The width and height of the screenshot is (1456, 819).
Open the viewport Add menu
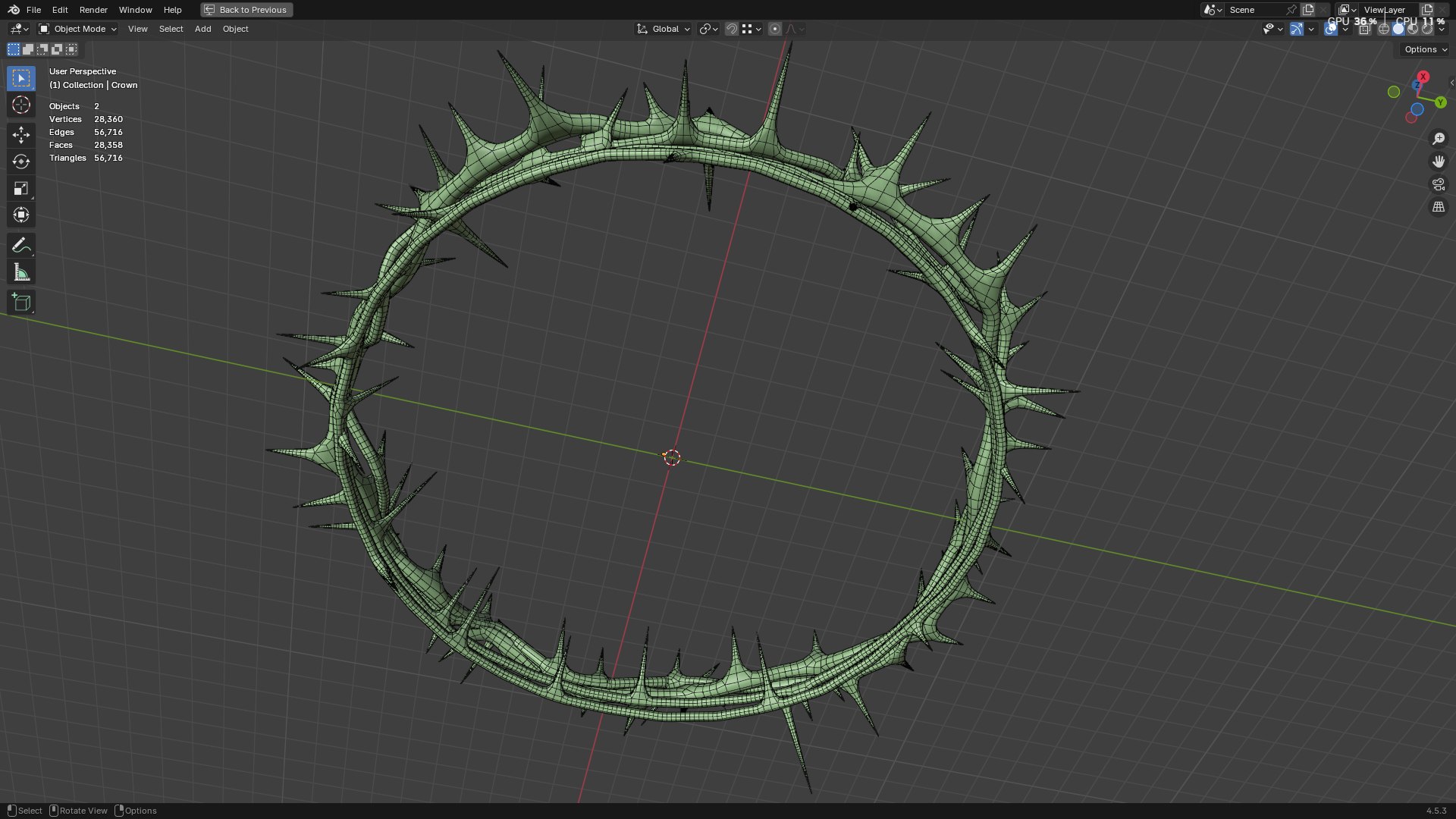point(202,29)
